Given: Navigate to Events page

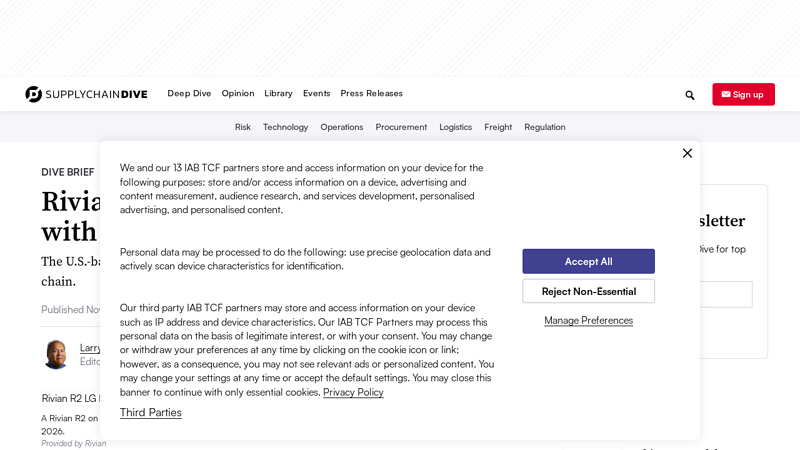Looking at the screenshot, I should 316,93.
